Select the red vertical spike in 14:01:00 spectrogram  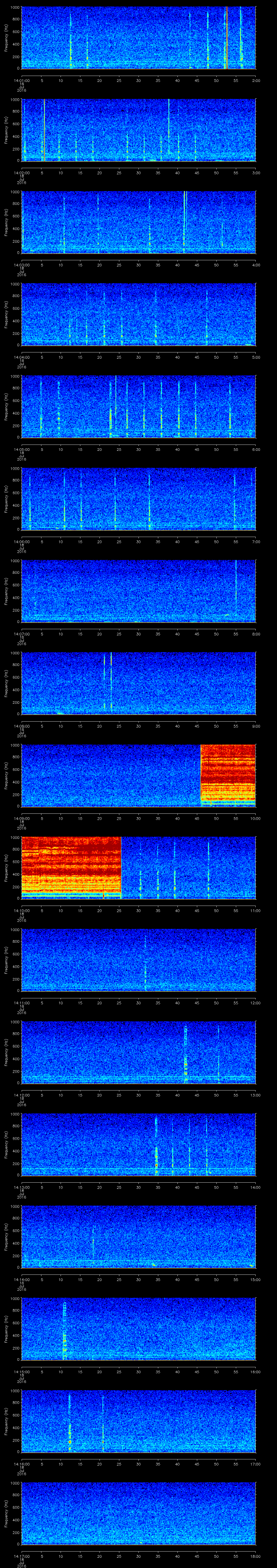[x=226, y=38]
